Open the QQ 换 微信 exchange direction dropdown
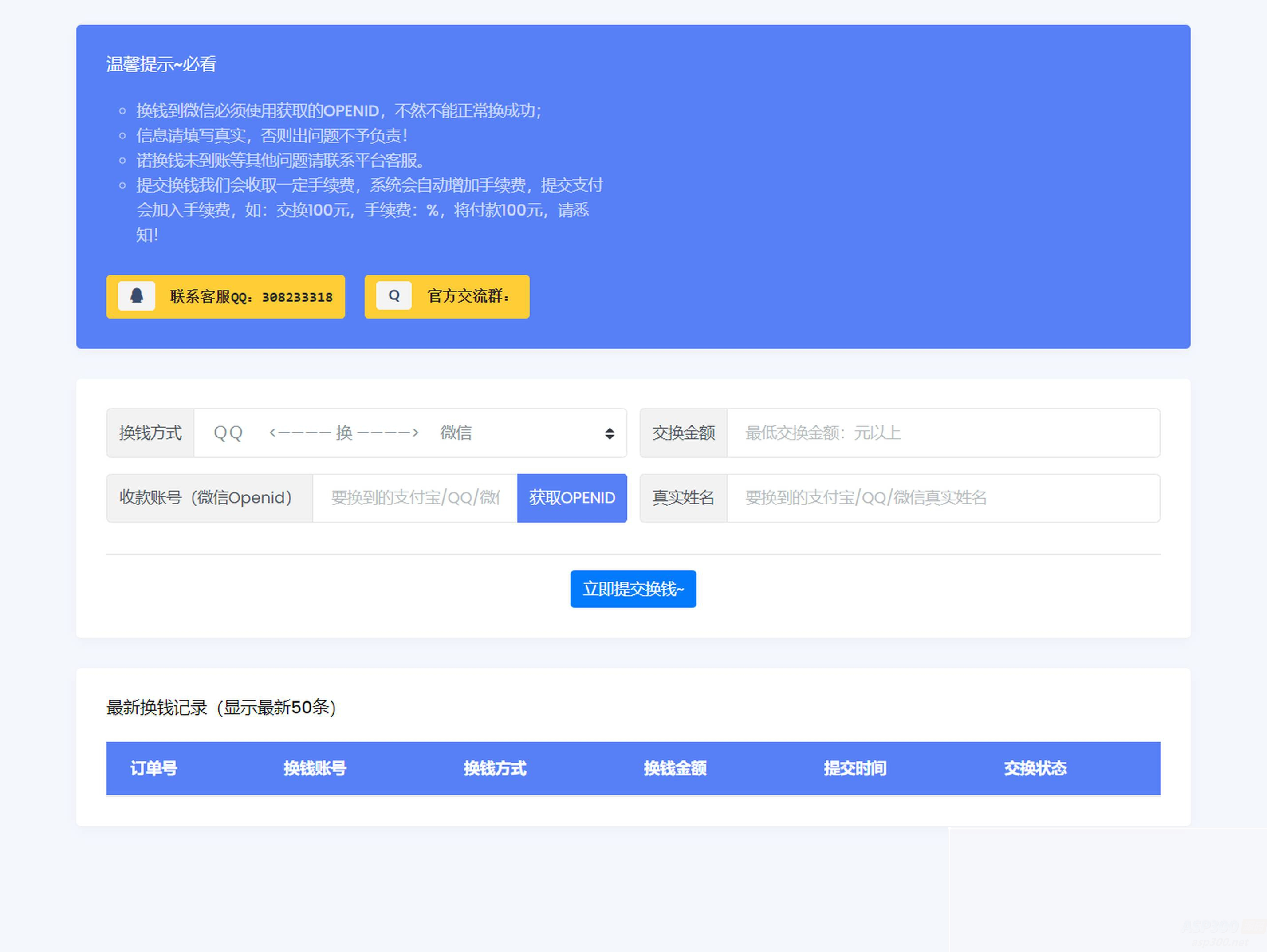Image resolution: width=1267 pixels, height=952 pixels. point(409,433)
